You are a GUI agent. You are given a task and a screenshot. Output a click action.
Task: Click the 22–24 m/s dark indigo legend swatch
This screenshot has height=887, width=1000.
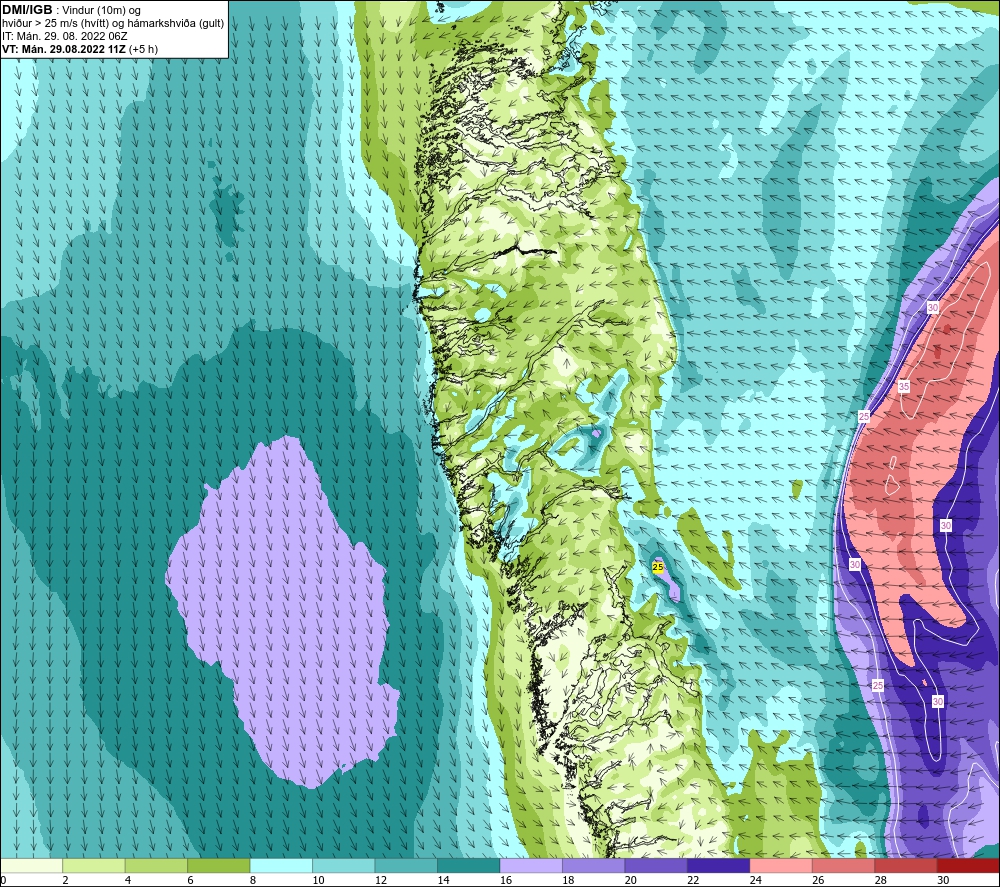coord(719,865)
